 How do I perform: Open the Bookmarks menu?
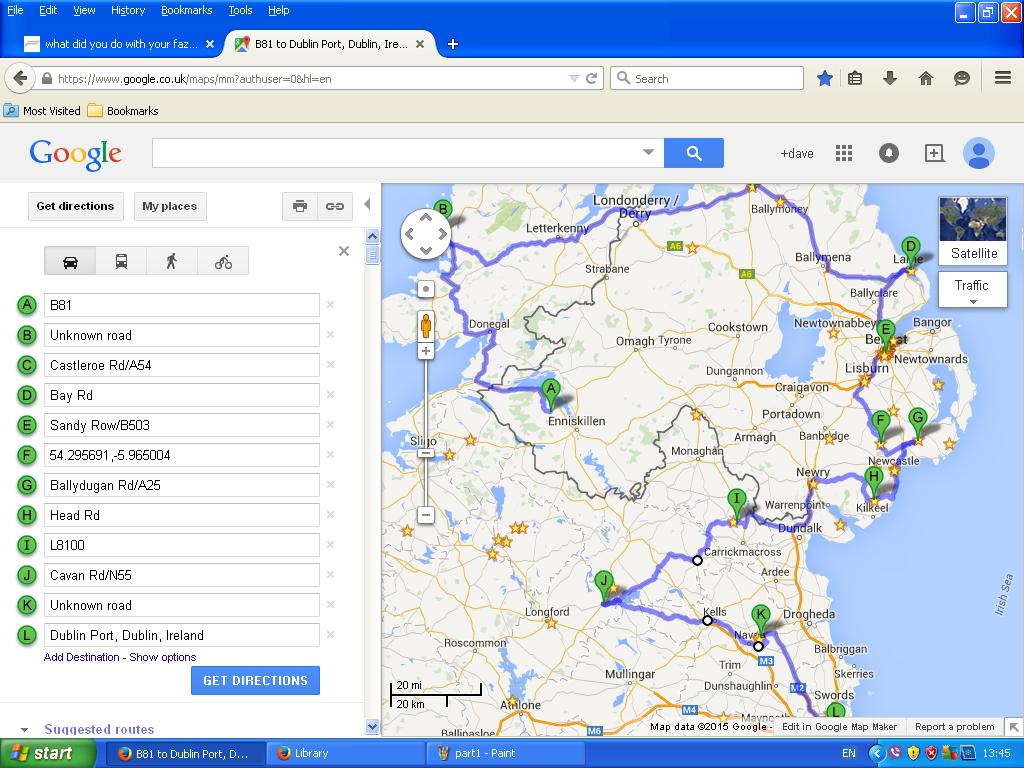pos(186,10)
